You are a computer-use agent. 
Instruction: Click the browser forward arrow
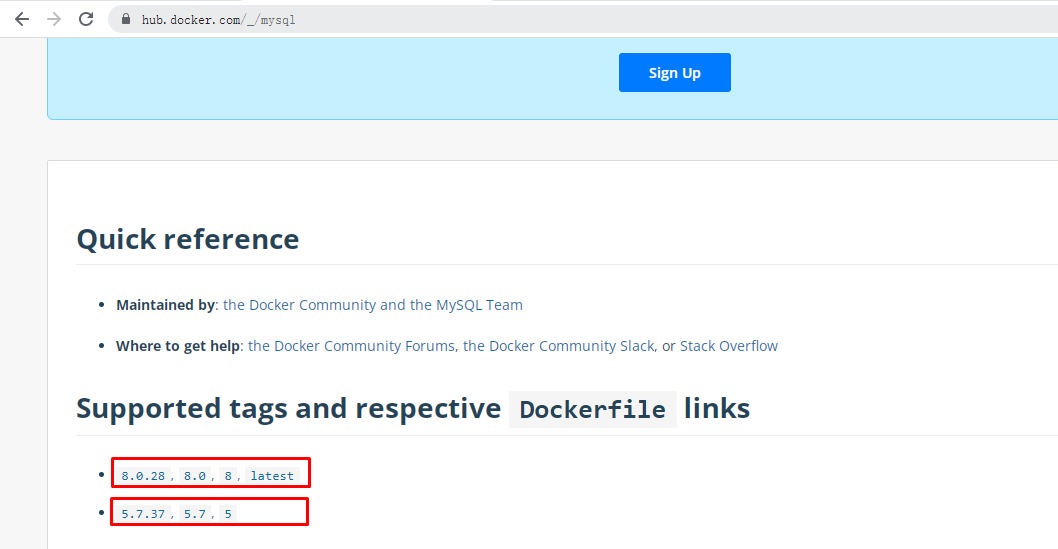(54, 19)
